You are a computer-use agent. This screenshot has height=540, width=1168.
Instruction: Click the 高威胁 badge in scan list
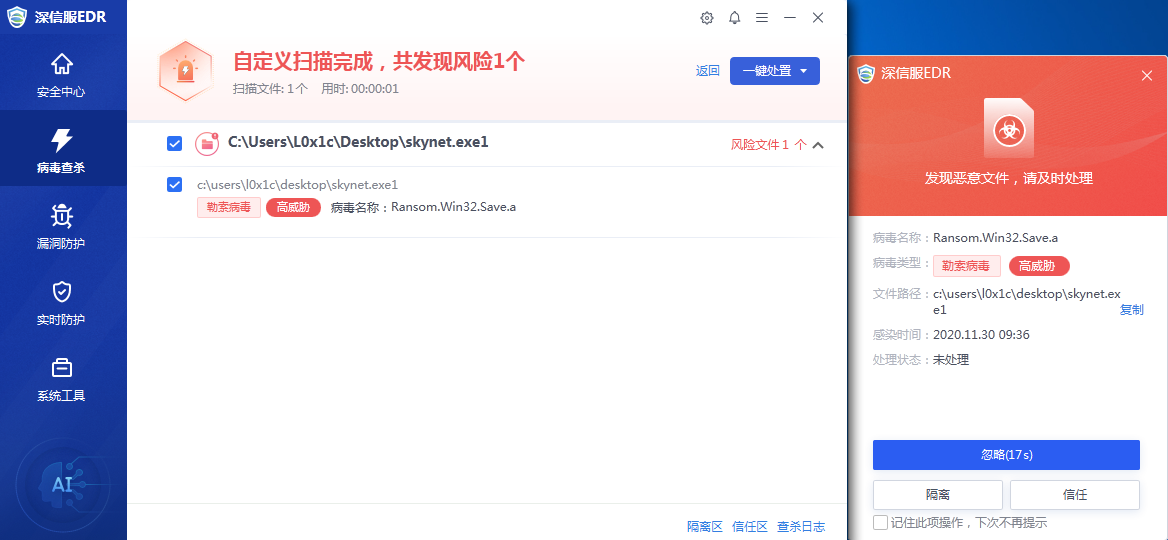[293, 207]
